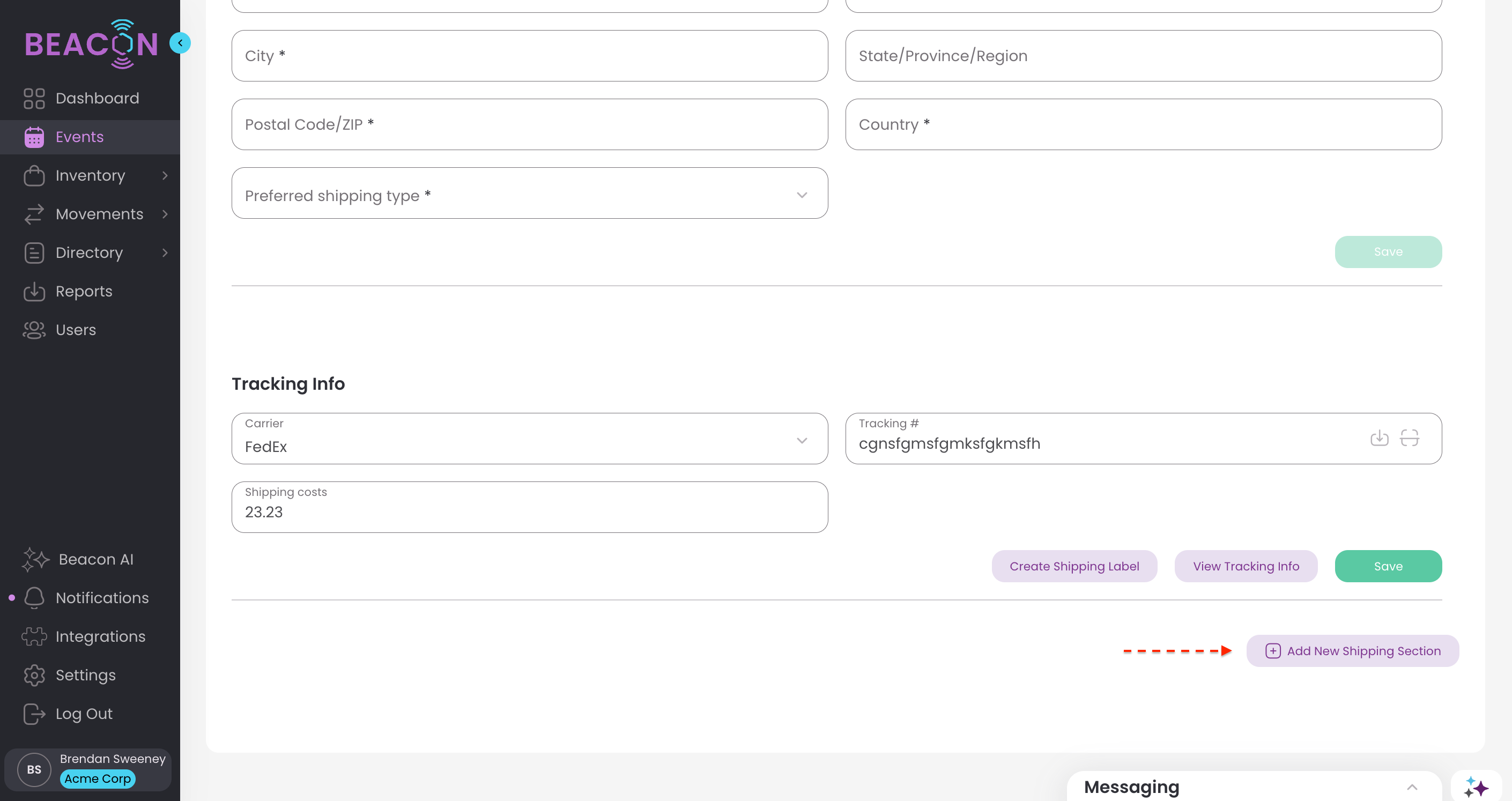1512x801 pixels.
Task: Open the Carrier dropdown showing FedEx
Action: coord(529,439)
